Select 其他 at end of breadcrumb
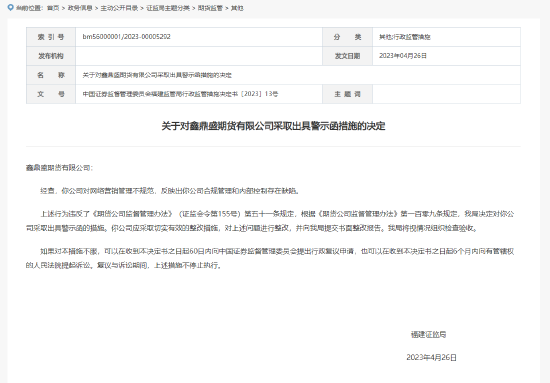Screen dimensions: 550x383 [x=237, y=8]
